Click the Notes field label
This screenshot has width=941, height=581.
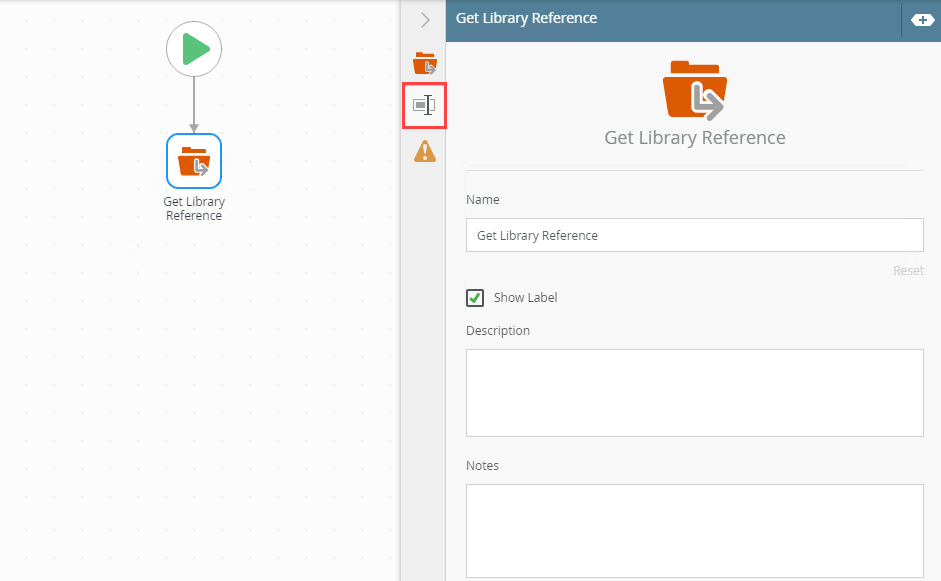(482, 465)
